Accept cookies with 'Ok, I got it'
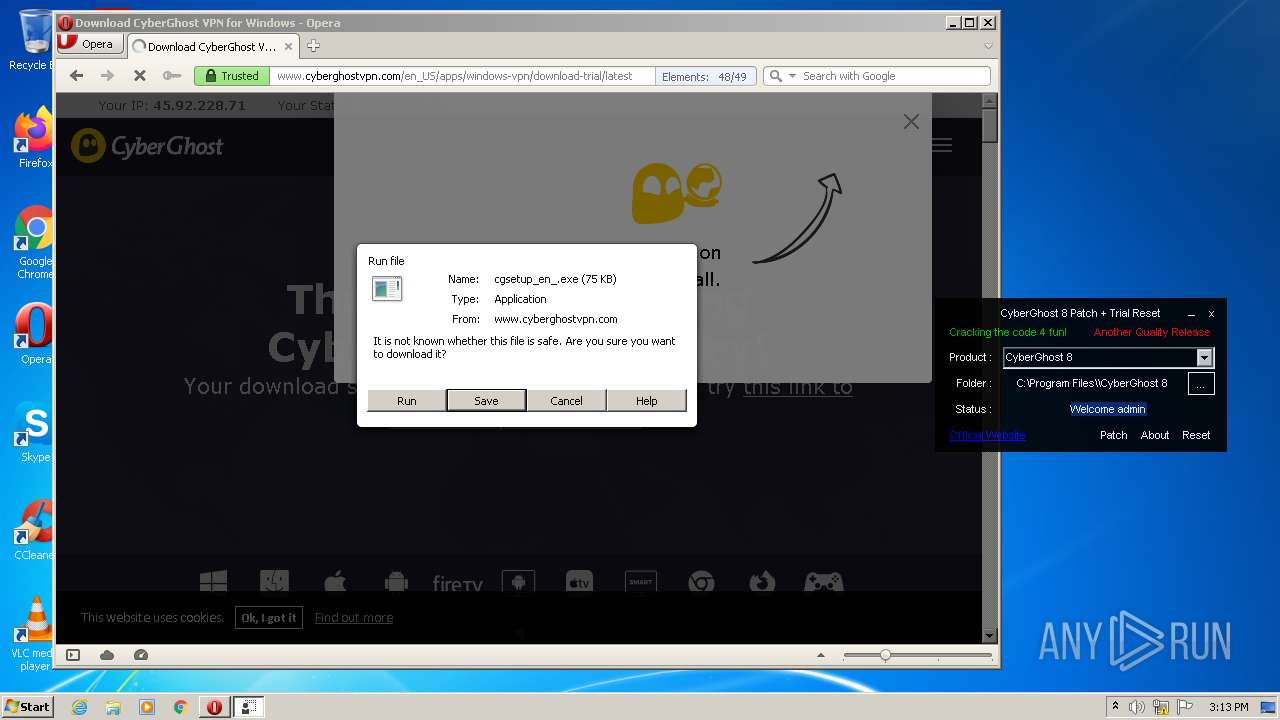This screenshot has height=720, width=1280. click(x=269, y=618)
